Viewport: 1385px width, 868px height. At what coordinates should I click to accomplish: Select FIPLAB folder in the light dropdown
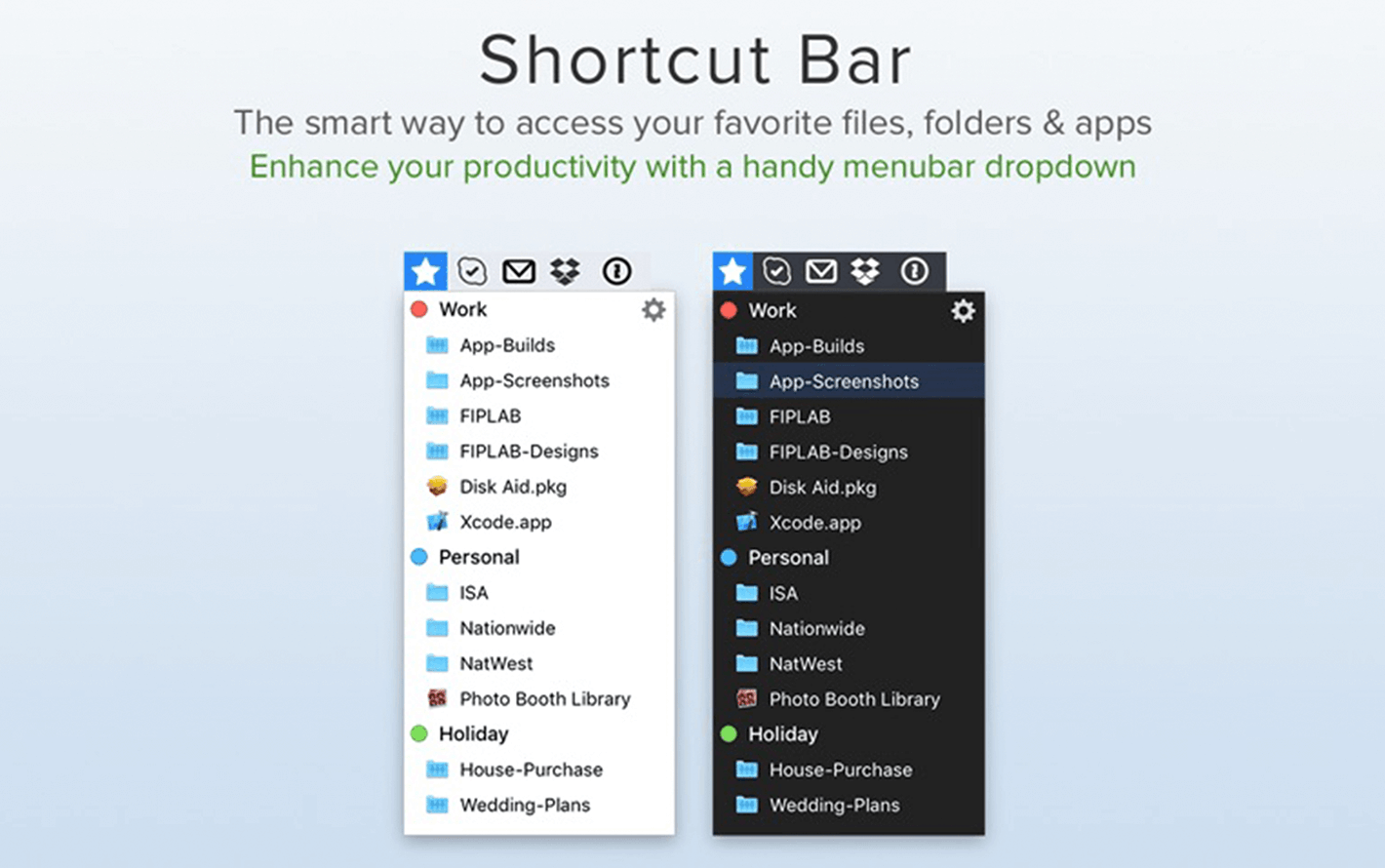pos(539,415)
